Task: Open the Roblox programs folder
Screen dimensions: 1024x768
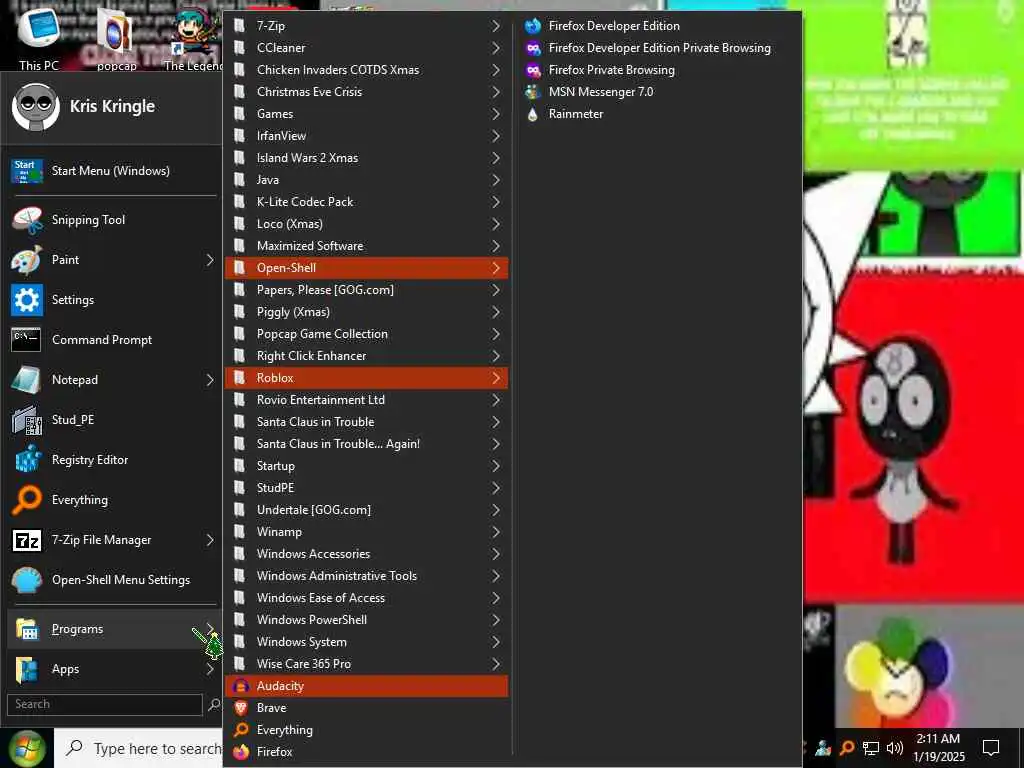Action: pos(366,378)
